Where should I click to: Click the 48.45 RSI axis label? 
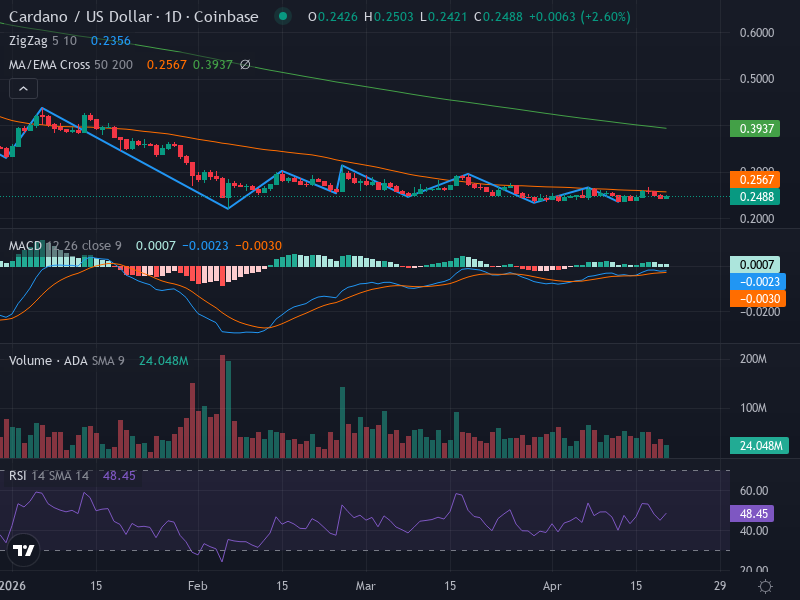tap(752, 513)
